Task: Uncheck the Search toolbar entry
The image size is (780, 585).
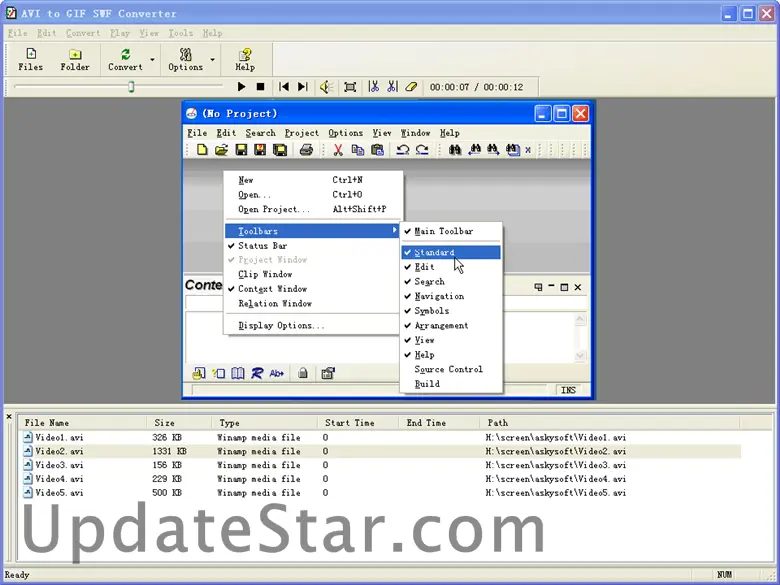Action: (451, 282)
